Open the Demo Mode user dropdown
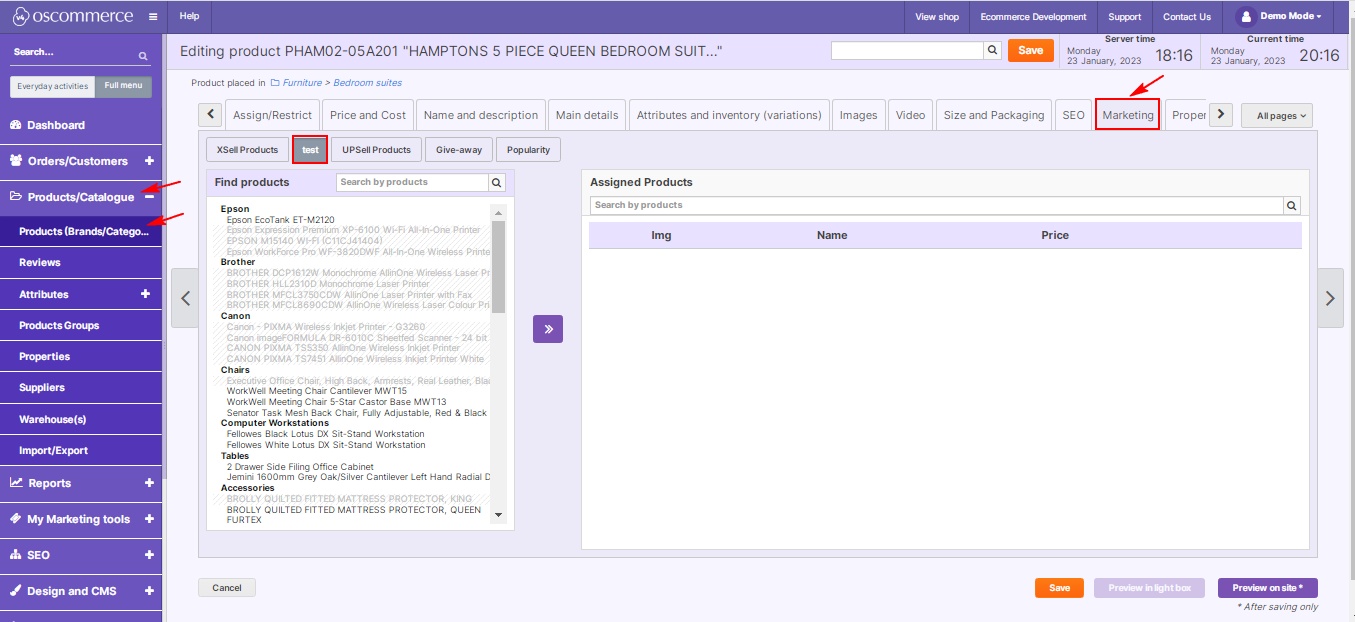1355x622 pixels. pos(1278,17)
